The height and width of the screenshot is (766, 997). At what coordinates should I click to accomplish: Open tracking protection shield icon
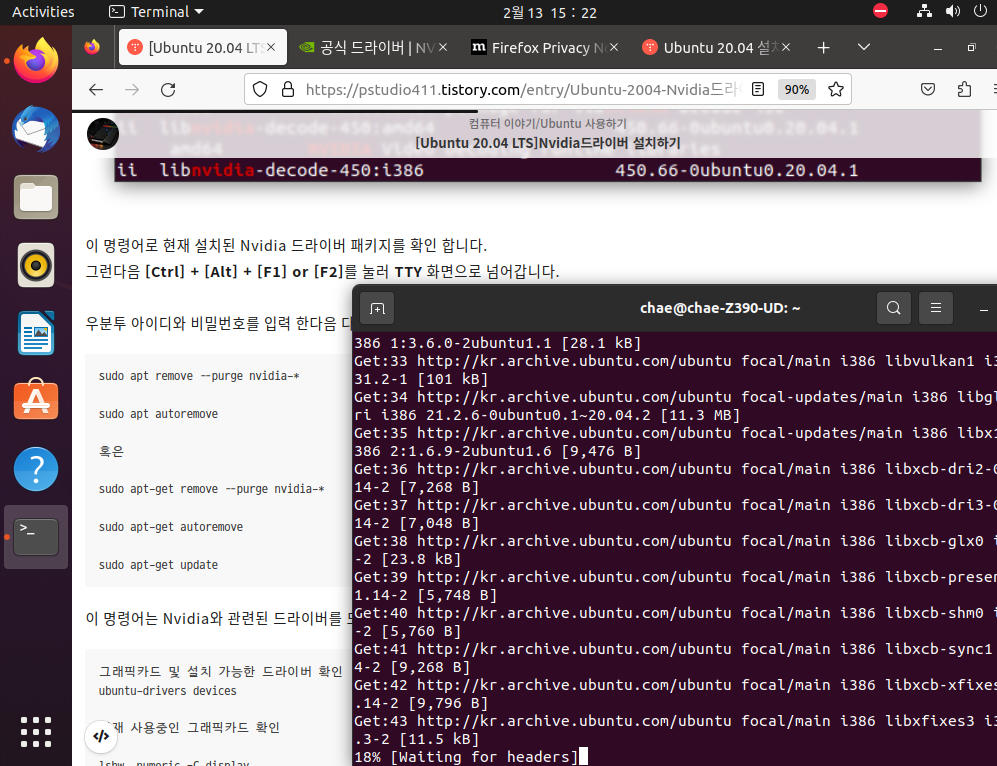click(x=260, y=90)
